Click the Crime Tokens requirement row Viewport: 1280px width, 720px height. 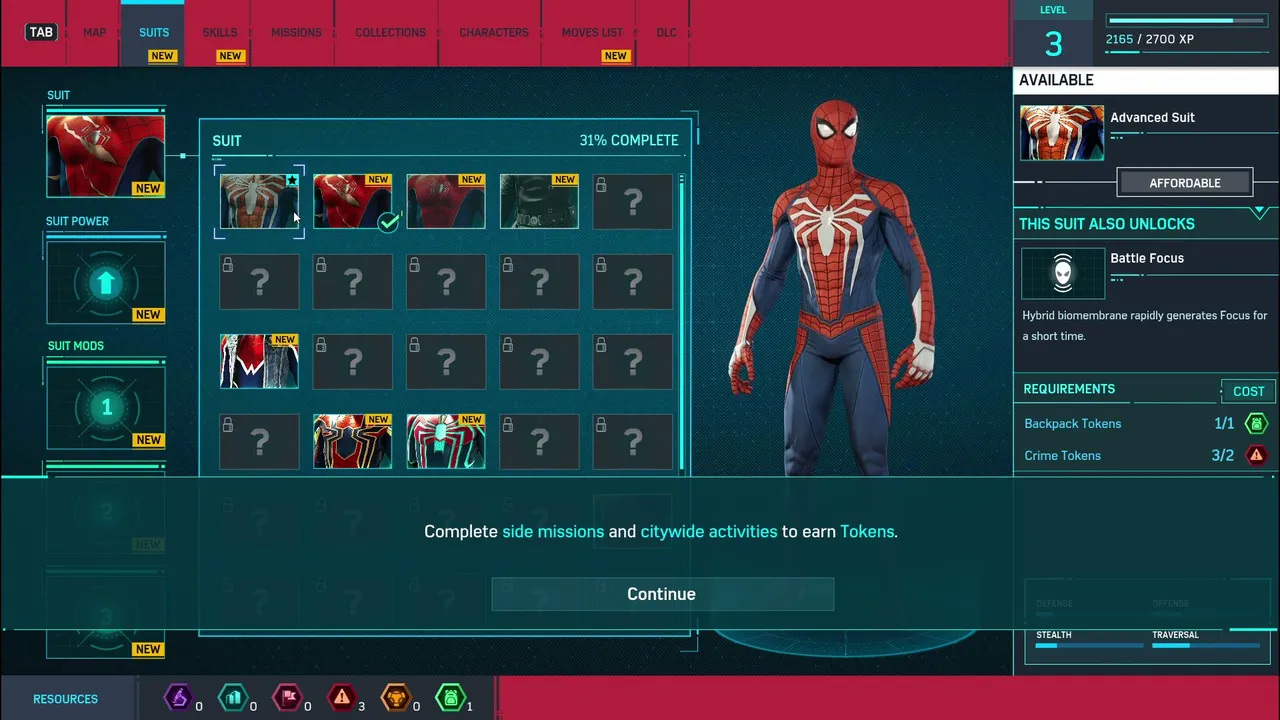pyautogui.click(x=1146, y=455)
